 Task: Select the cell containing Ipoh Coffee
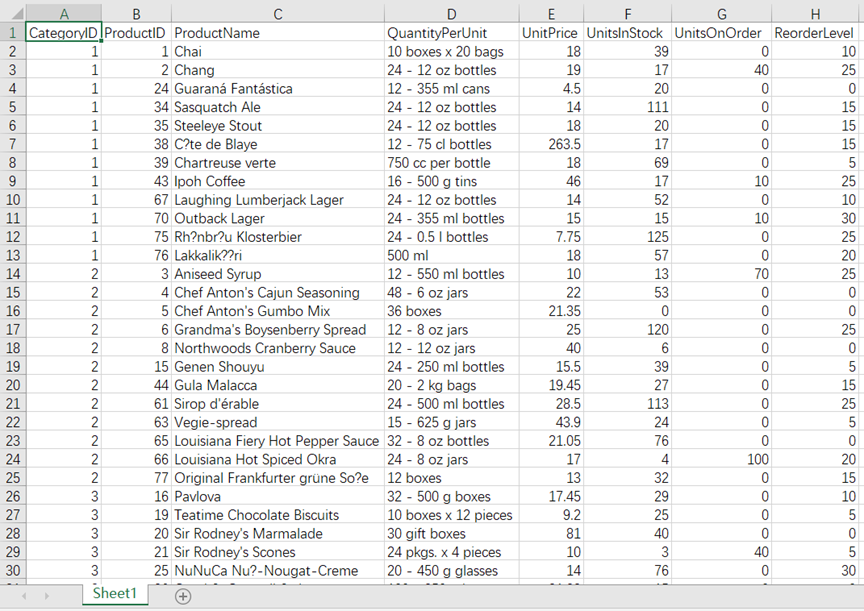(277, 181)
